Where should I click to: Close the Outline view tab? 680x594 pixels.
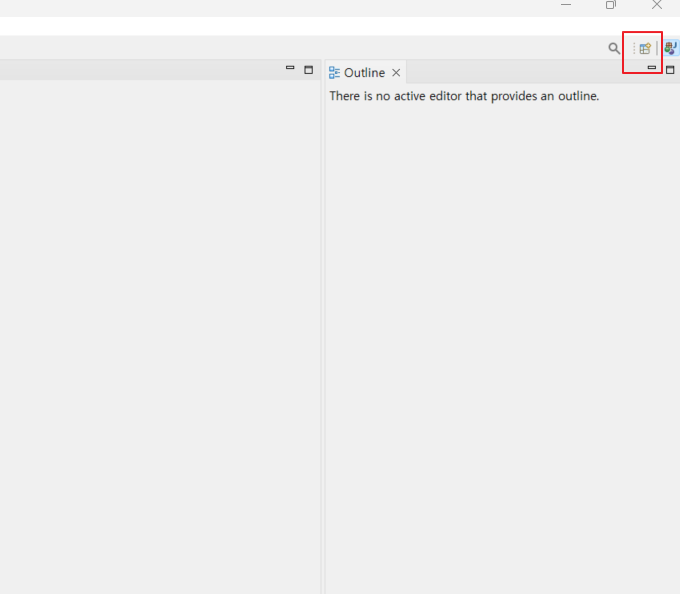point(396,72)
